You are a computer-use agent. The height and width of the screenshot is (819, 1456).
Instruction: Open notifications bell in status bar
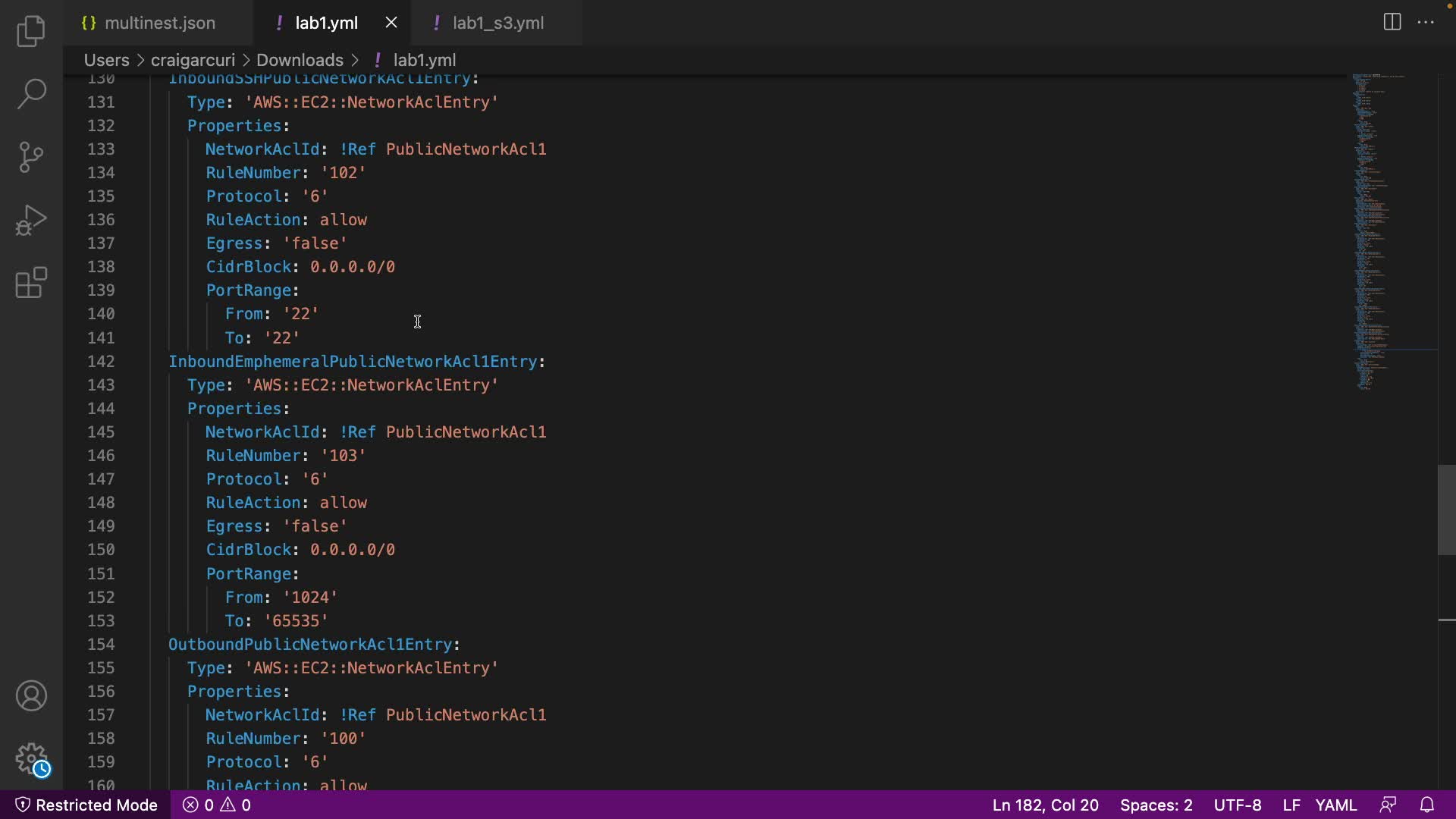(x=1426, y=805)
